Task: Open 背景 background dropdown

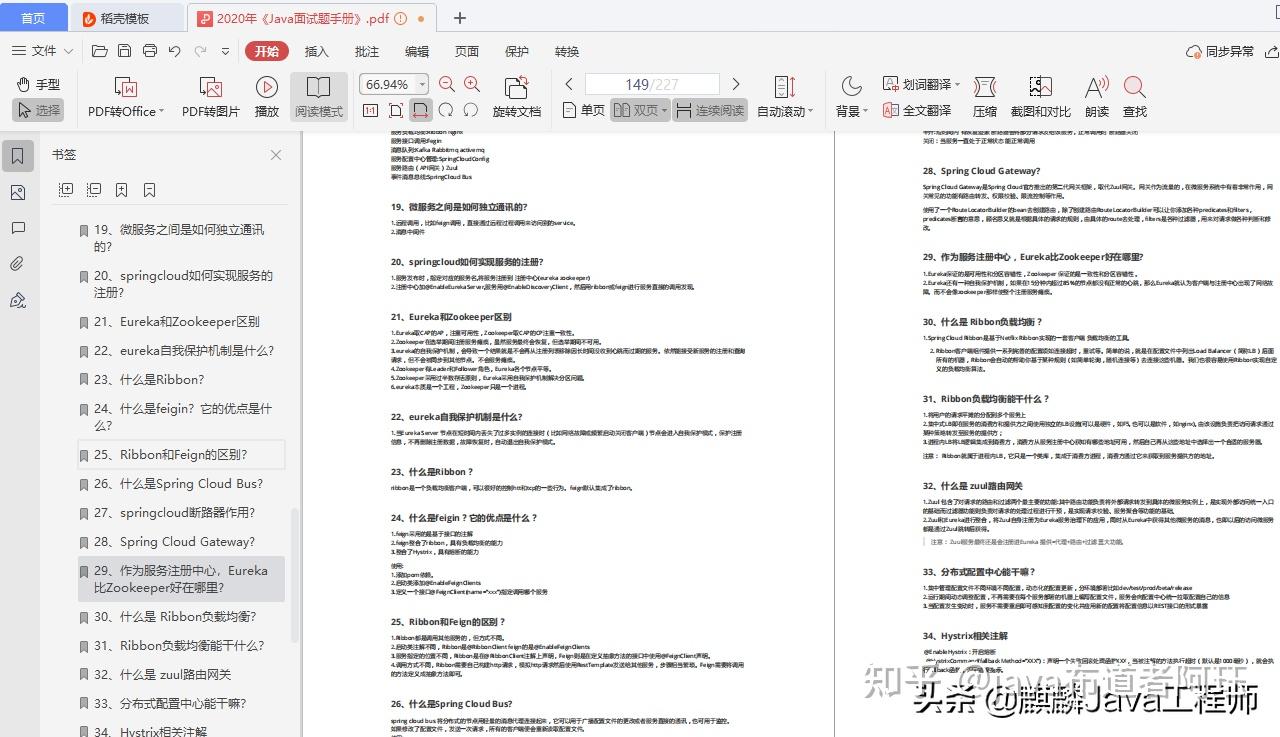Action: pos(851,97)
